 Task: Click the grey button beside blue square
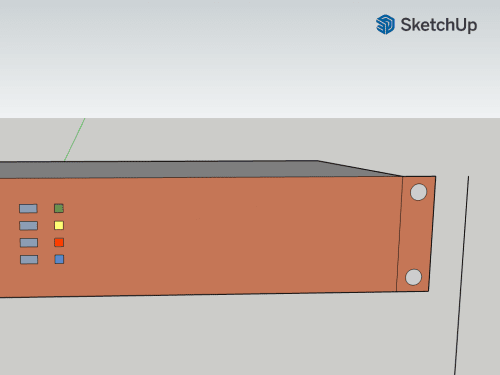point(29,259)
